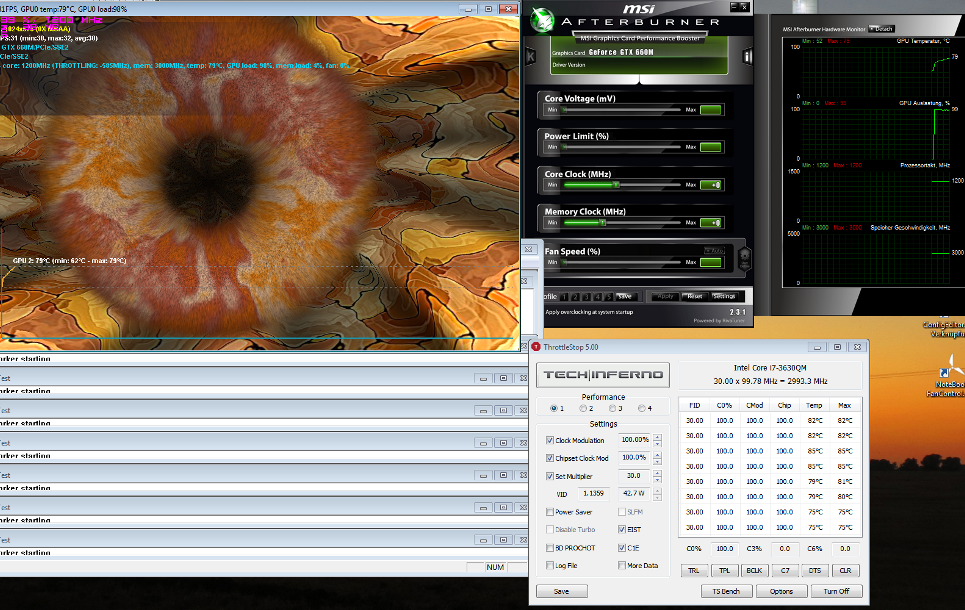Toggle the fan speed Auto button
This screenshot has width=965, height=610.
click(x=714, y=251)
